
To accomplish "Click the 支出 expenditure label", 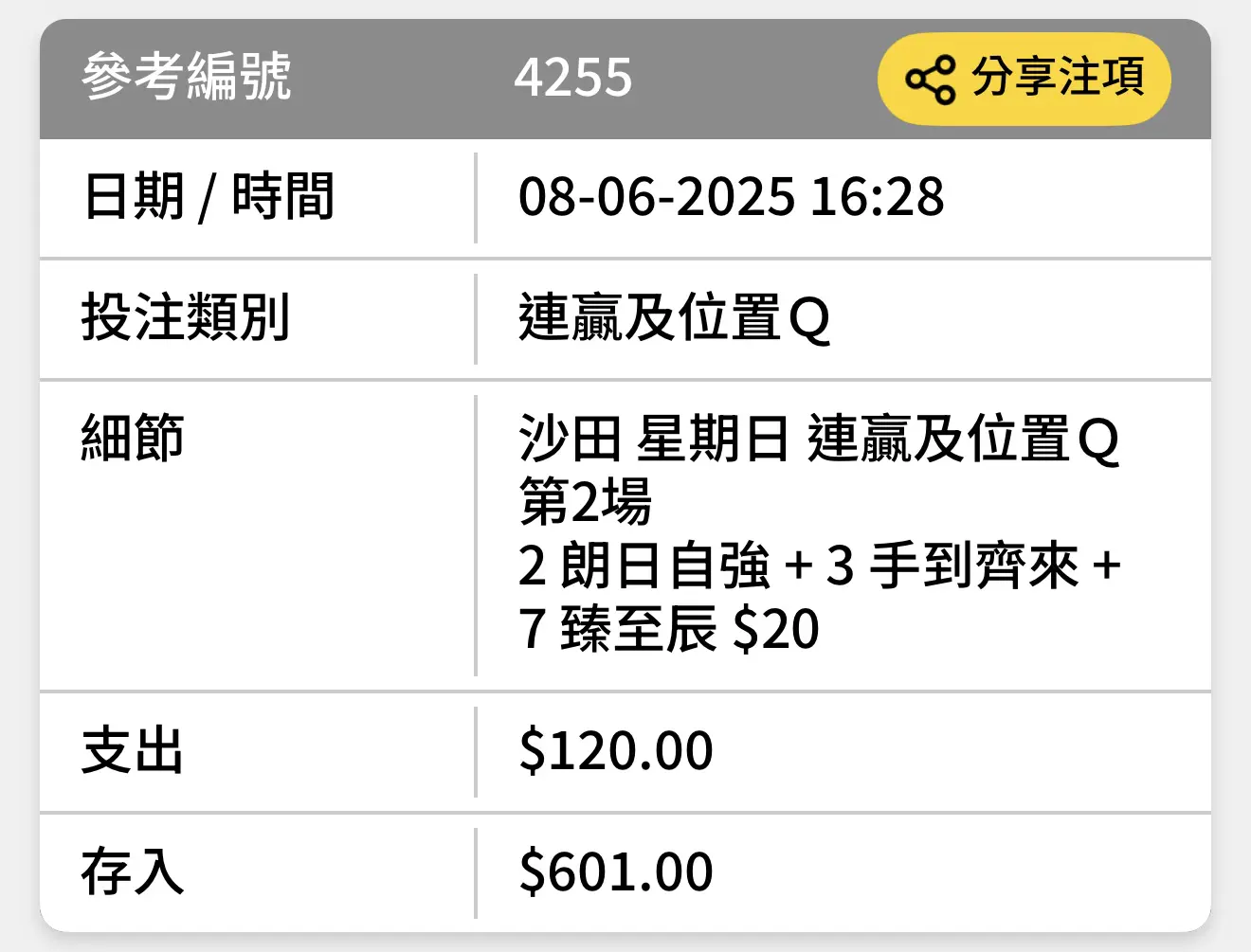I will 133,751.
